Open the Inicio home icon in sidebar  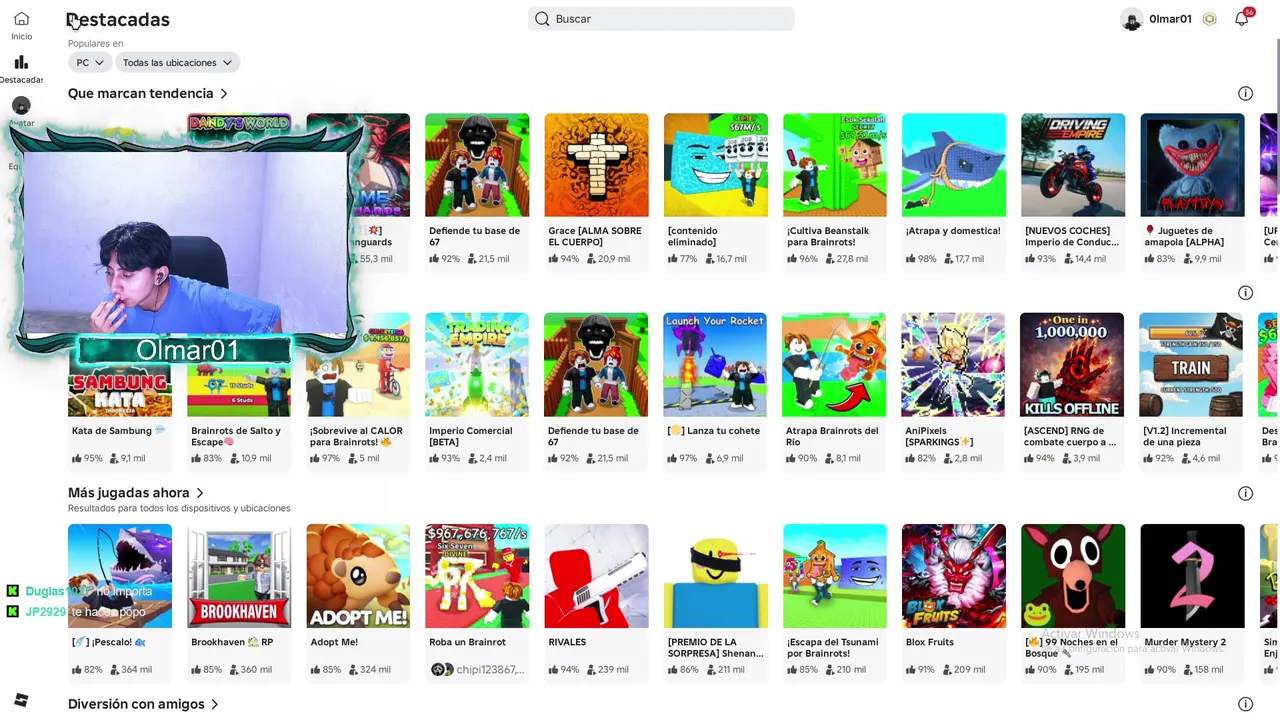[x=21, y=19]
